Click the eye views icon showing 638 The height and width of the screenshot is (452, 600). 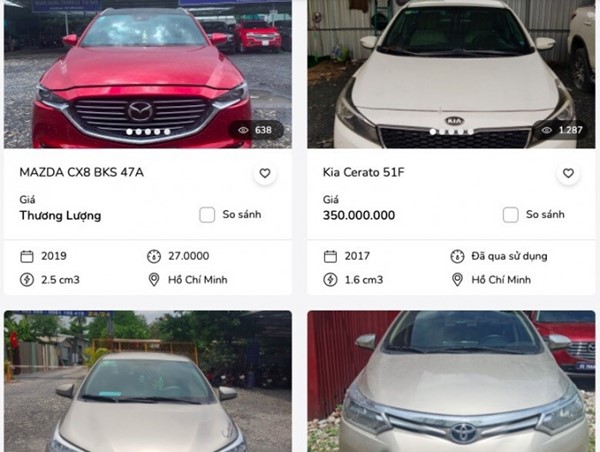(243, 131)
